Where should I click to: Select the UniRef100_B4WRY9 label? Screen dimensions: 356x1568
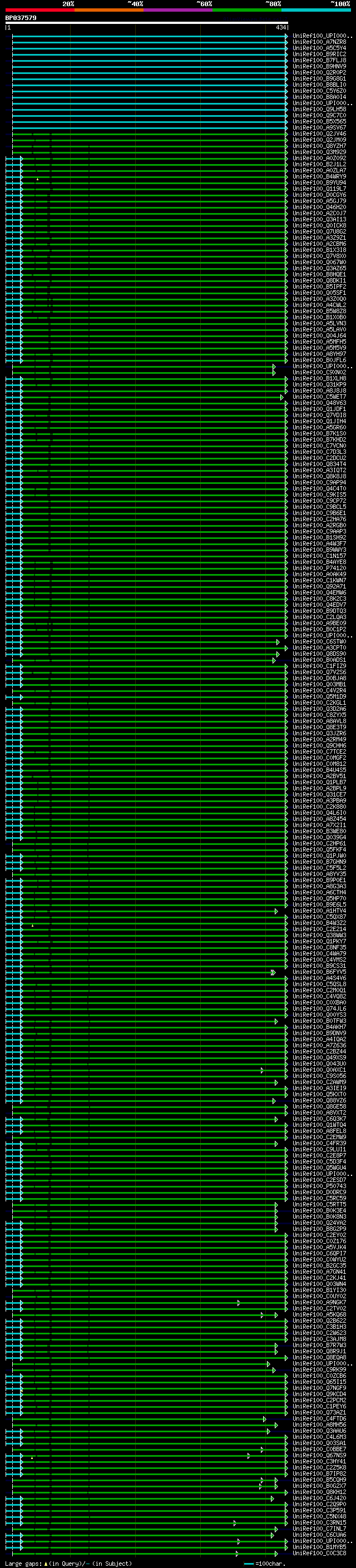pyautogui.click(x=319, y=176)
